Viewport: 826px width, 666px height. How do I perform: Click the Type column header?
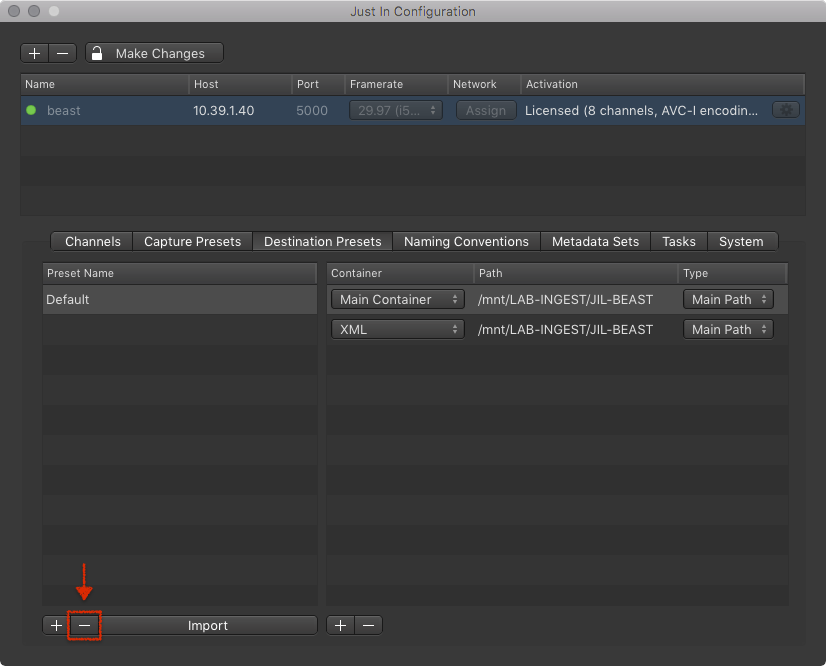(x=733, y=273)
